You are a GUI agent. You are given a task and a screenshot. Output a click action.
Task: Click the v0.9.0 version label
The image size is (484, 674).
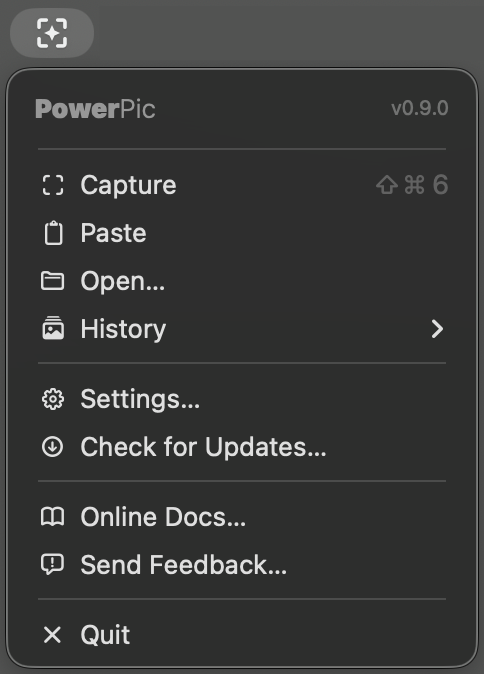(x=420, y=108)
